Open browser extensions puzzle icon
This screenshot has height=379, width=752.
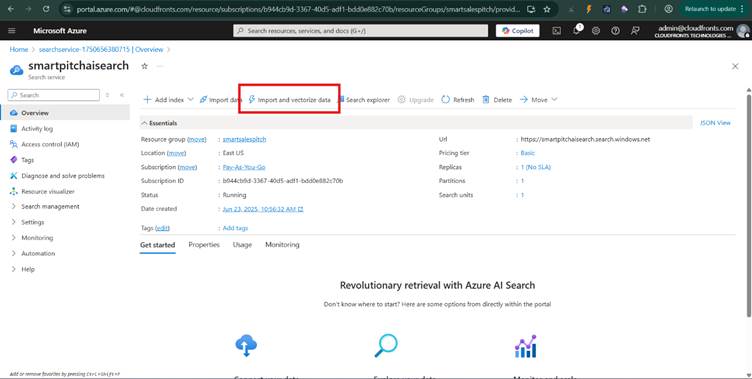pyautogui.click(x=642, y=9)
